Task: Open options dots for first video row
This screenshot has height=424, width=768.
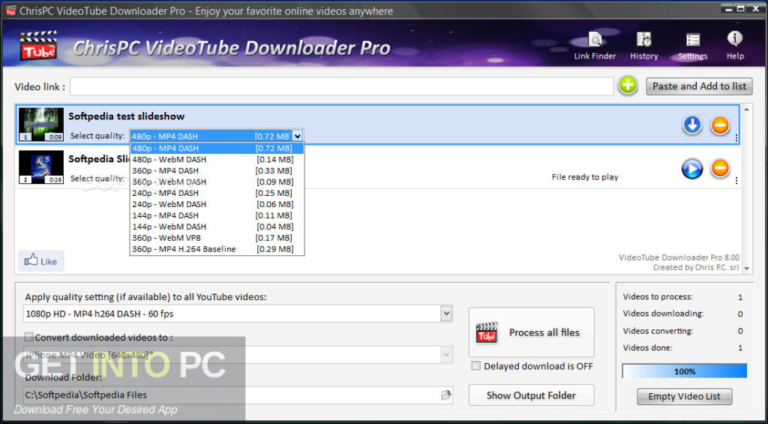Action: click(x=736, y=138)
